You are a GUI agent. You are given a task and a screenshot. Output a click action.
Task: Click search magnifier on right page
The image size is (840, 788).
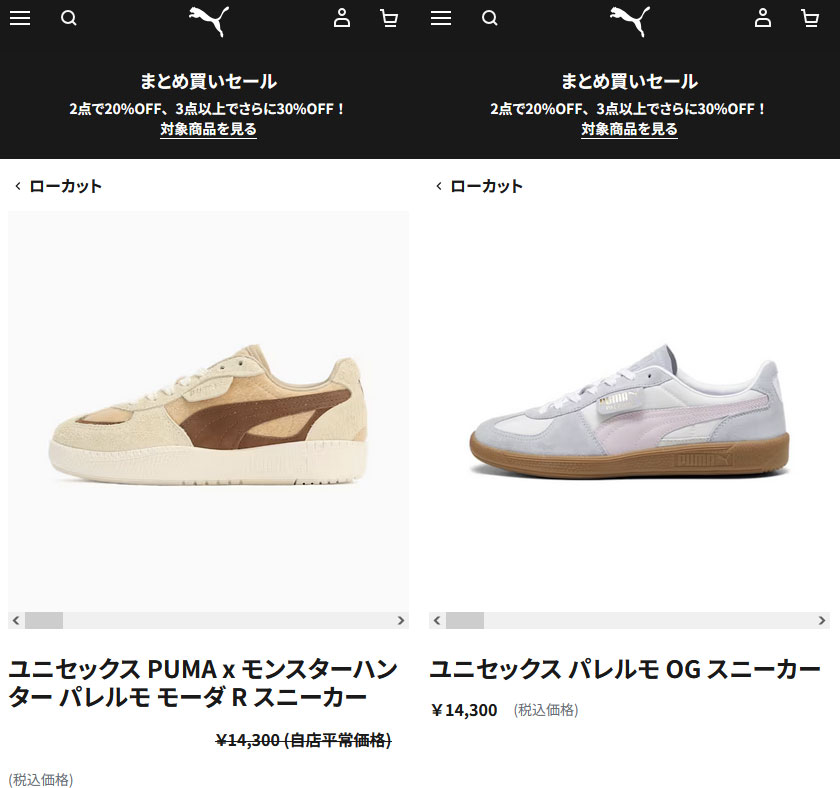pos(490,18)
